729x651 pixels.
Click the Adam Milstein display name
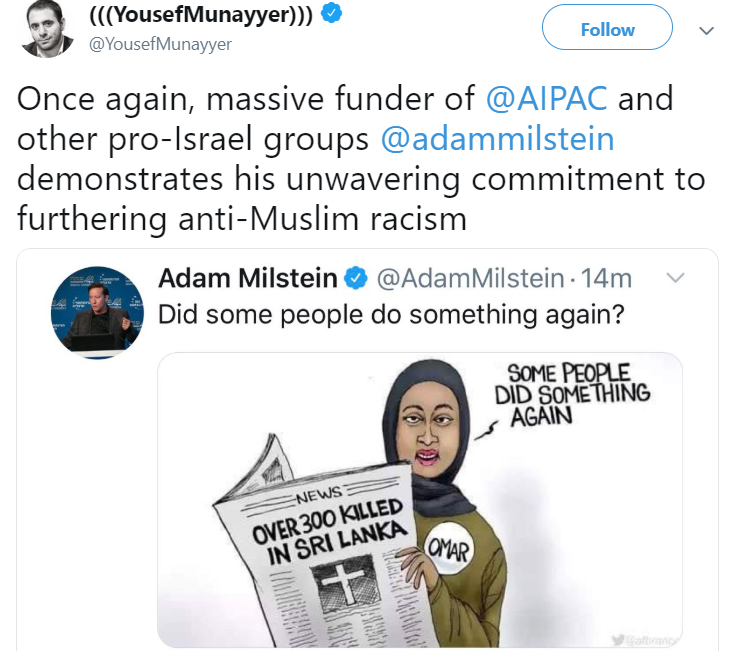point(248,278)
